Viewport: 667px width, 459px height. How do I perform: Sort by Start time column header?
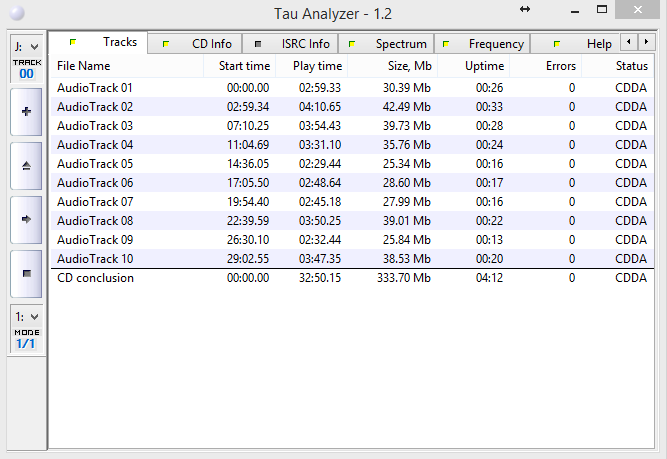point(240,66)
